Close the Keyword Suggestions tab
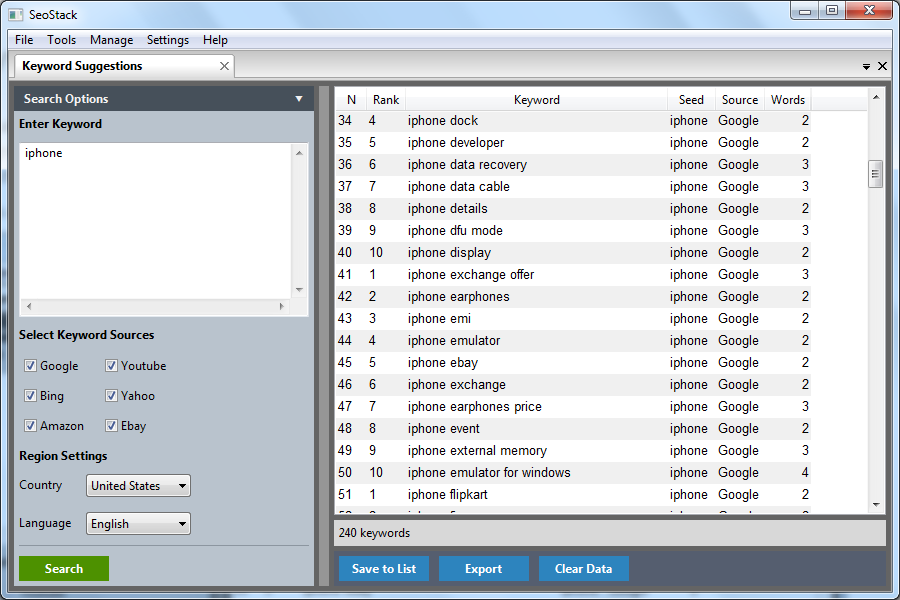900x600 pixels. (x=224, y=66)
